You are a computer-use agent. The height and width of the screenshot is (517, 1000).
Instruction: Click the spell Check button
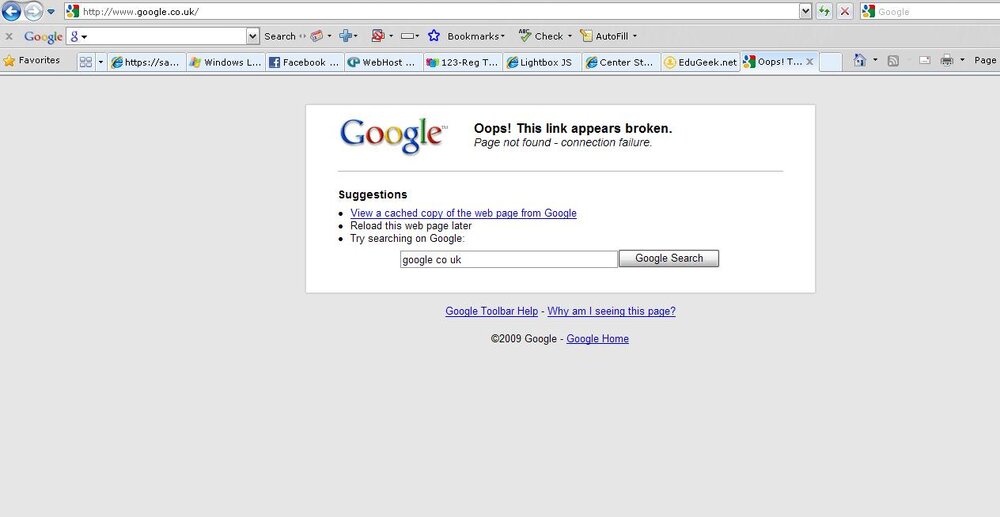541,36
